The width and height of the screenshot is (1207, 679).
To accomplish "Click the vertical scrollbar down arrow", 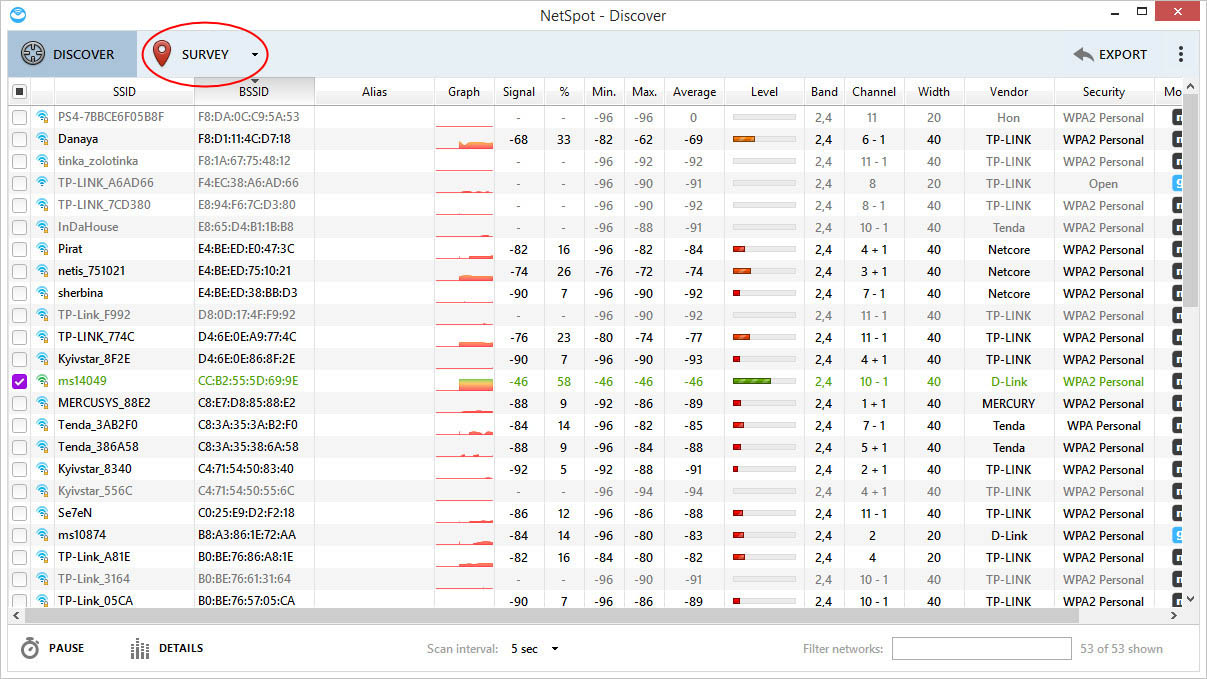I will (x=1189, y=598).
